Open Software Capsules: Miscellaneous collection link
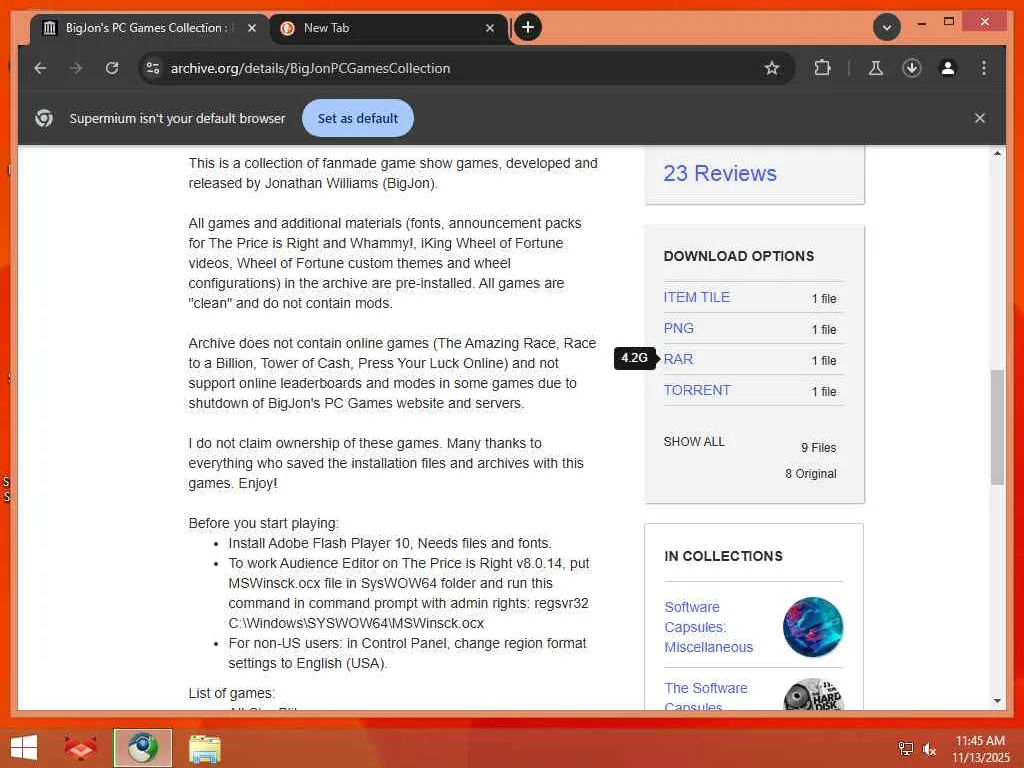The image size is (1024, 768). pyautogui.click(x=709, y=627)
